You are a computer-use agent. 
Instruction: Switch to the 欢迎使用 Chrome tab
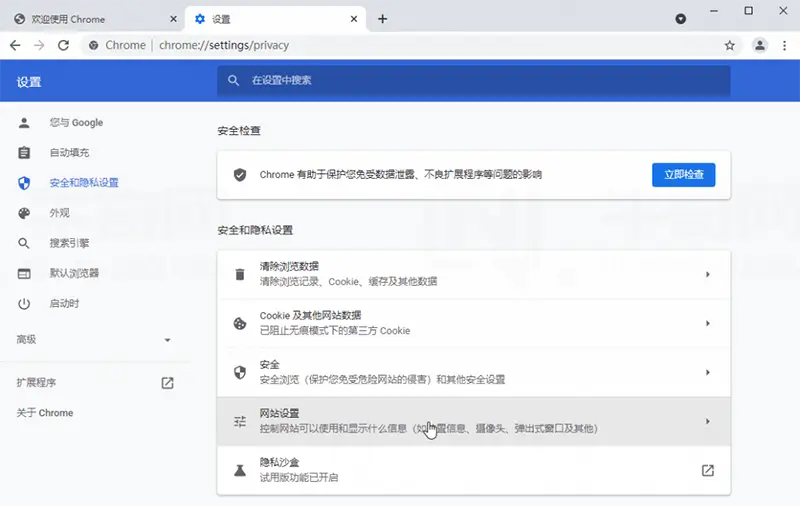point(92,19)
